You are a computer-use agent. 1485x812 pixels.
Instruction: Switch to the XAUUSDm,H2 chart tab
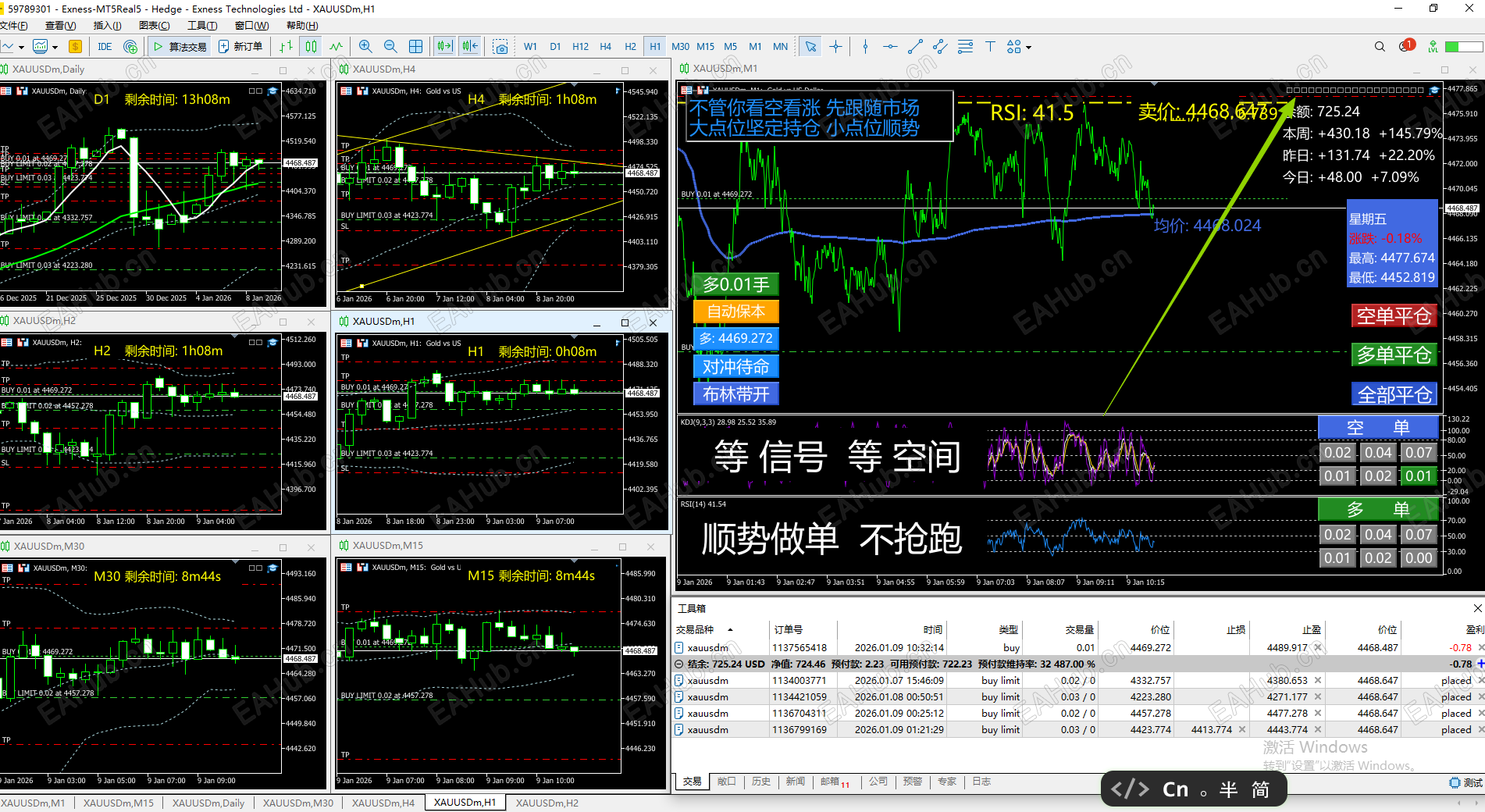pyautogui.click(x=547, y=803)
